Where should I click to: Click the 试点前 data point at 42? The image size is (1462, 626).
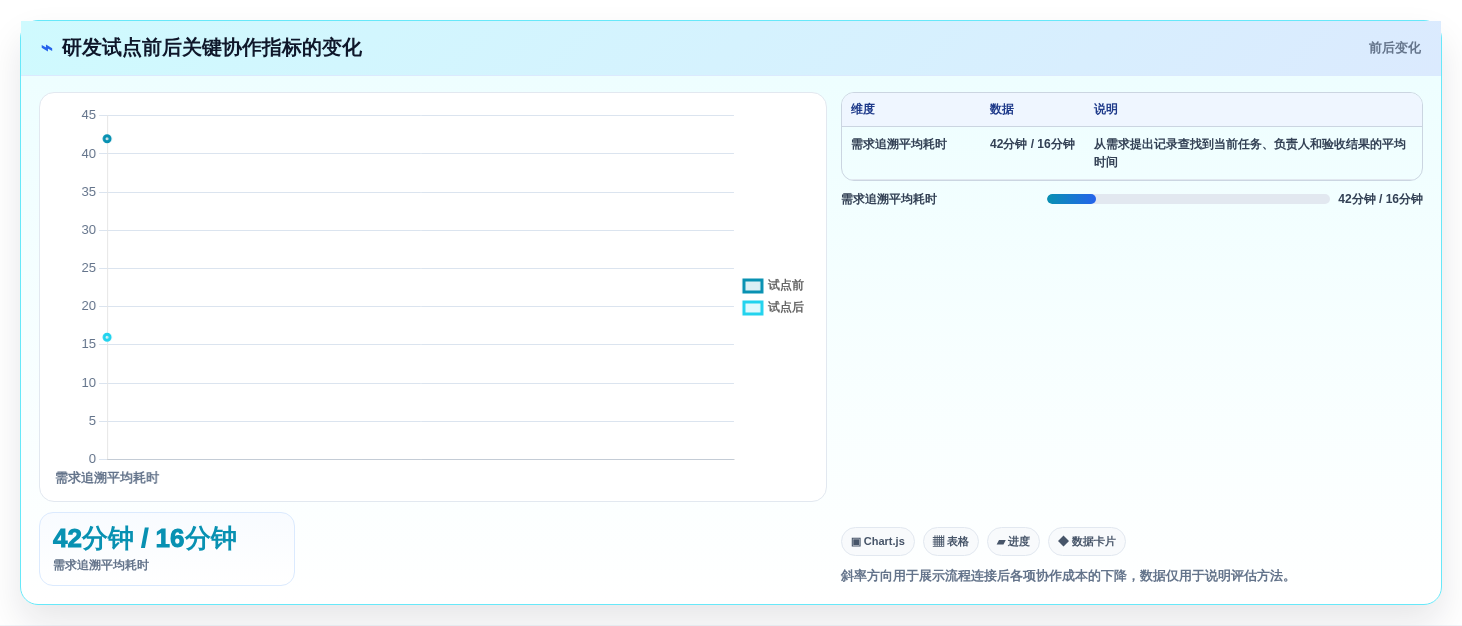click(107, 139)
